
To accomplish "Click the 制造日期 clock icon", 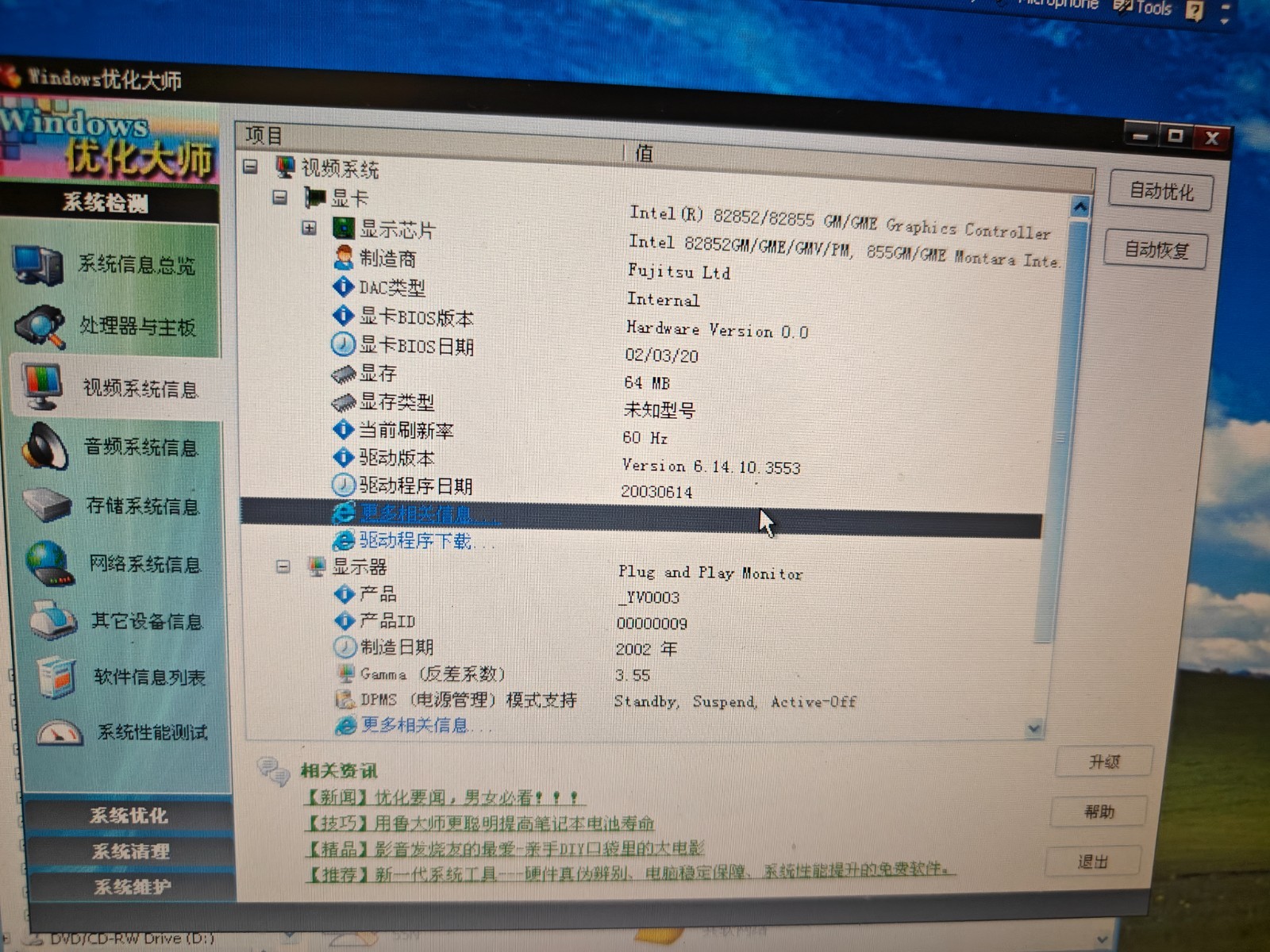I will pos(344,647).
